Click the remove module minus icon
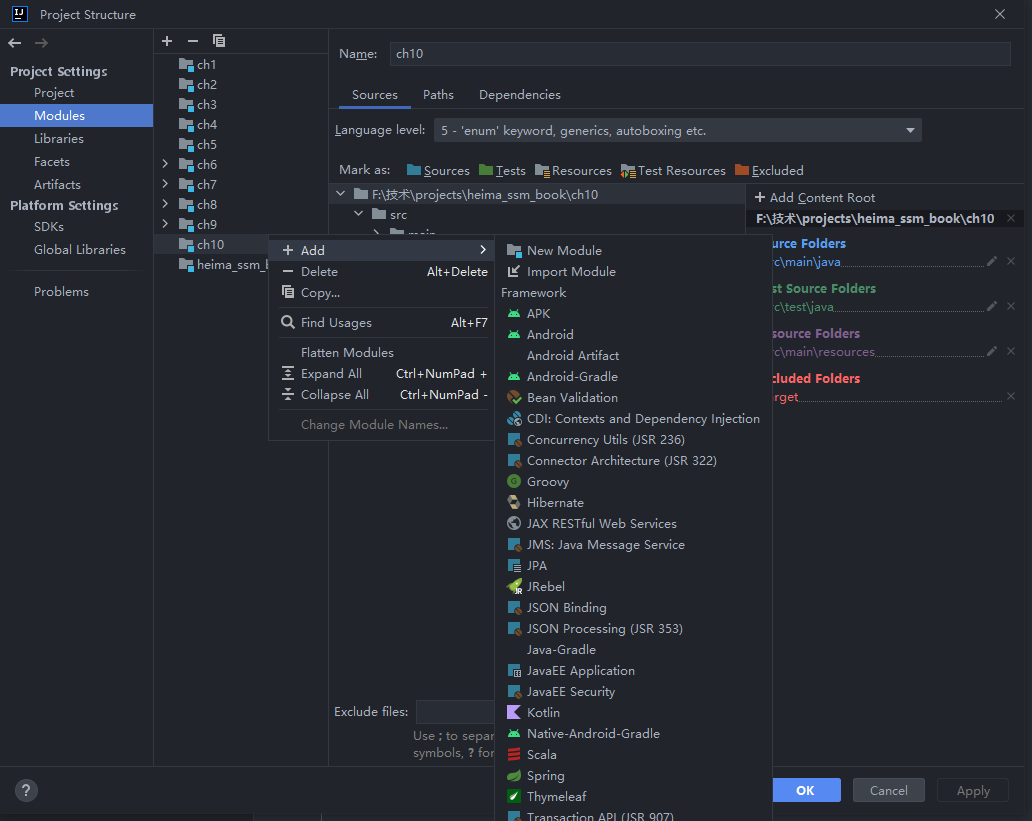The image size is (1032, 821). tap(193, 41)
